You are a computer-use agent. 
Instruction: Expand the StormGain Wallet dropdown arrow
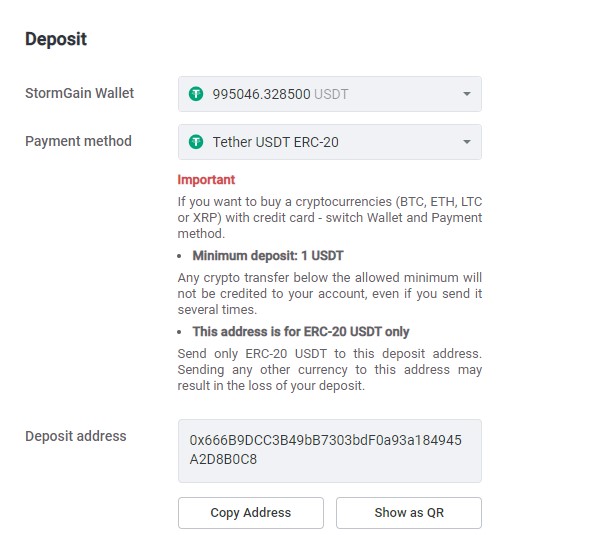[x=466, y=94]
